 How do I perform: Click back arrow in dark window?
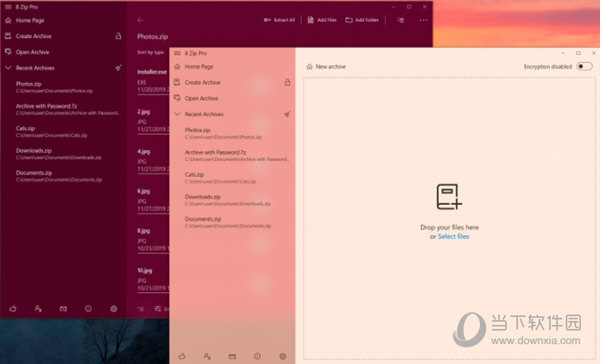coord(140,20)
